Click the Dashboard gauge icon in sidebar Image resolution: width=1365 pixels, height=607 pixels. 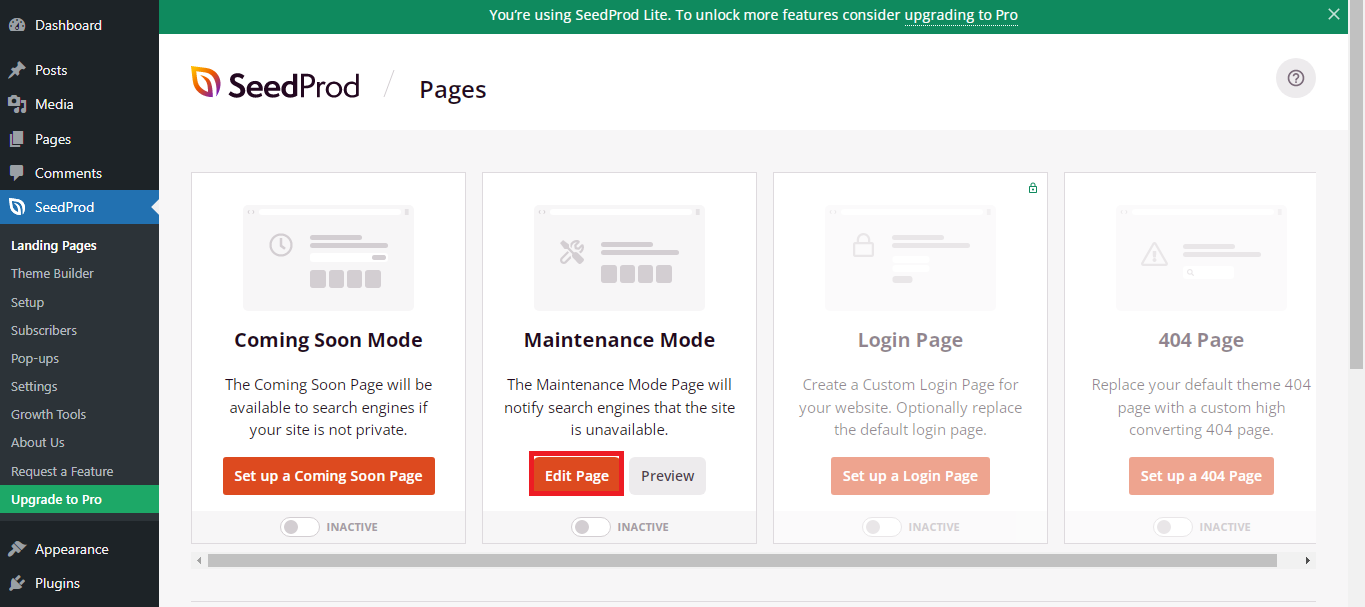17,25
